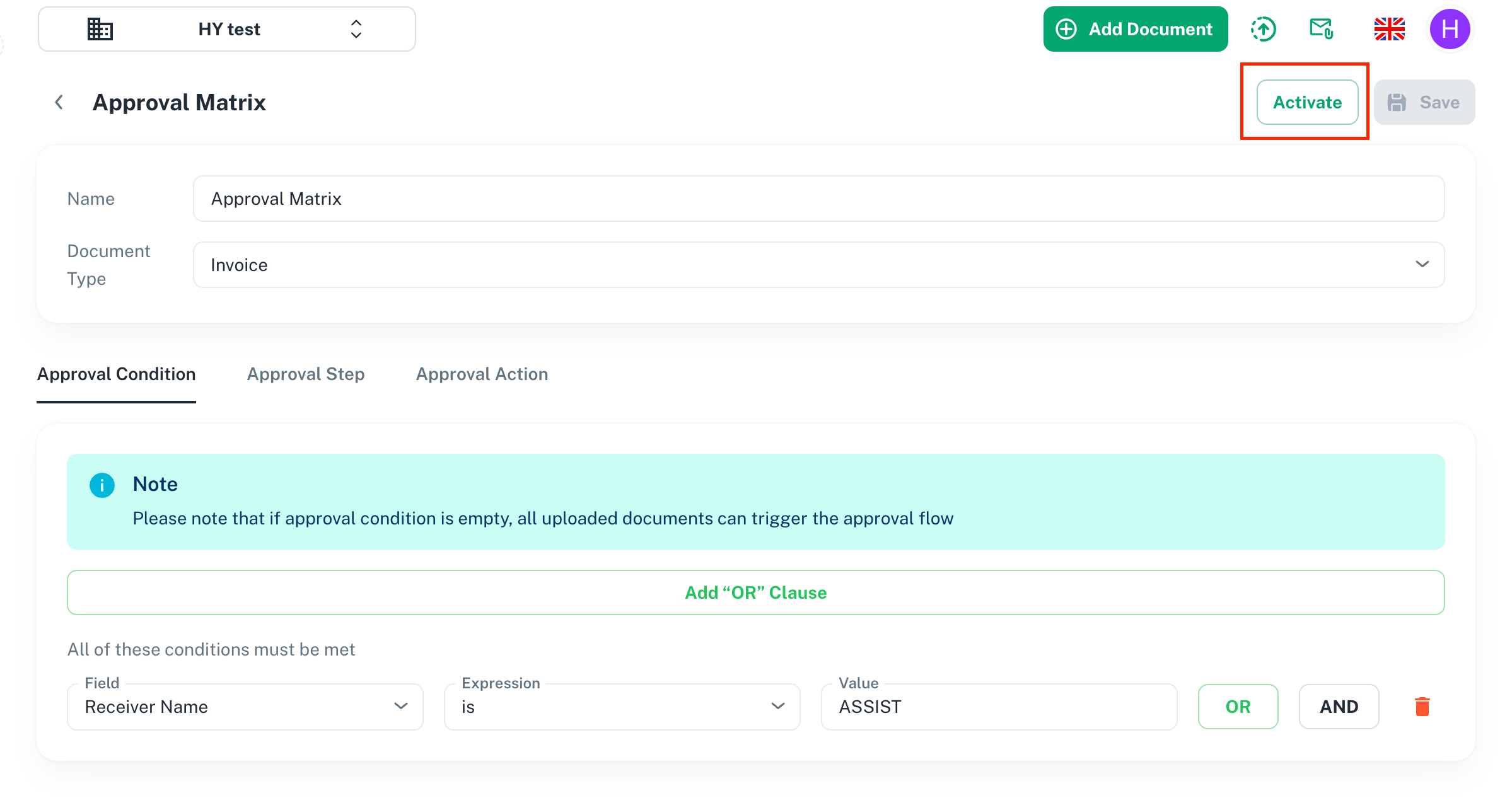
Task: Click the up-down chevrons beside HY test
Action: pyautogui.click(x=356, y=29)
